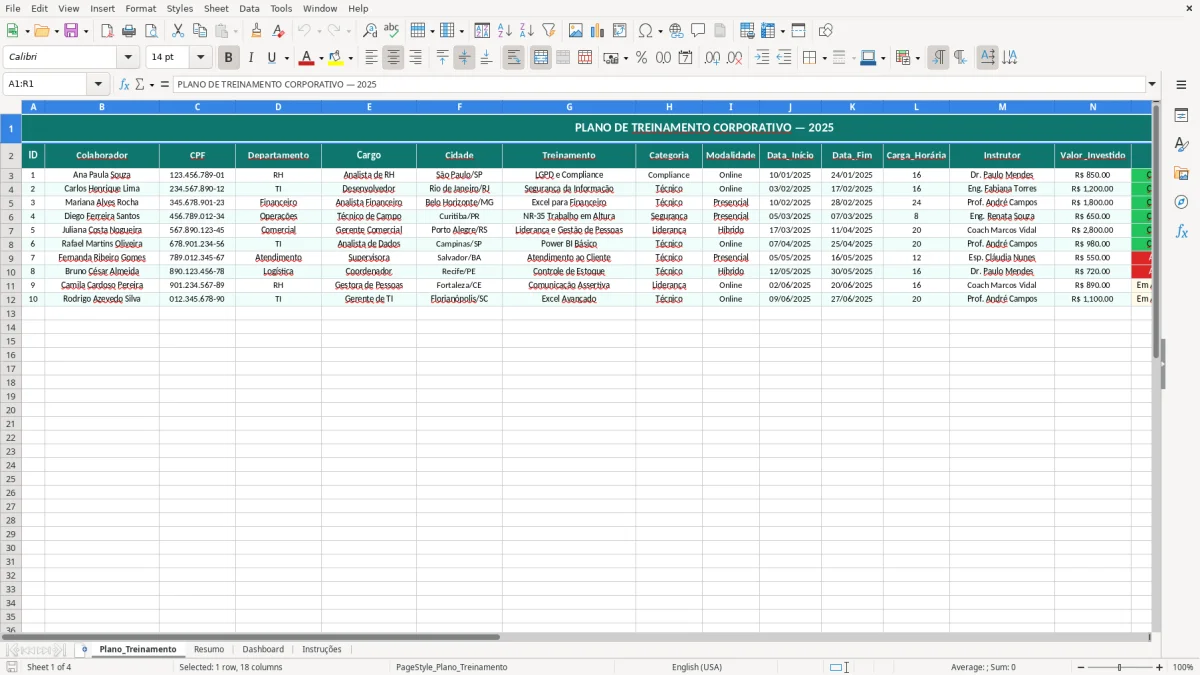
Task: Toggle Merge and Center Cells
Action: pos(541,58)
